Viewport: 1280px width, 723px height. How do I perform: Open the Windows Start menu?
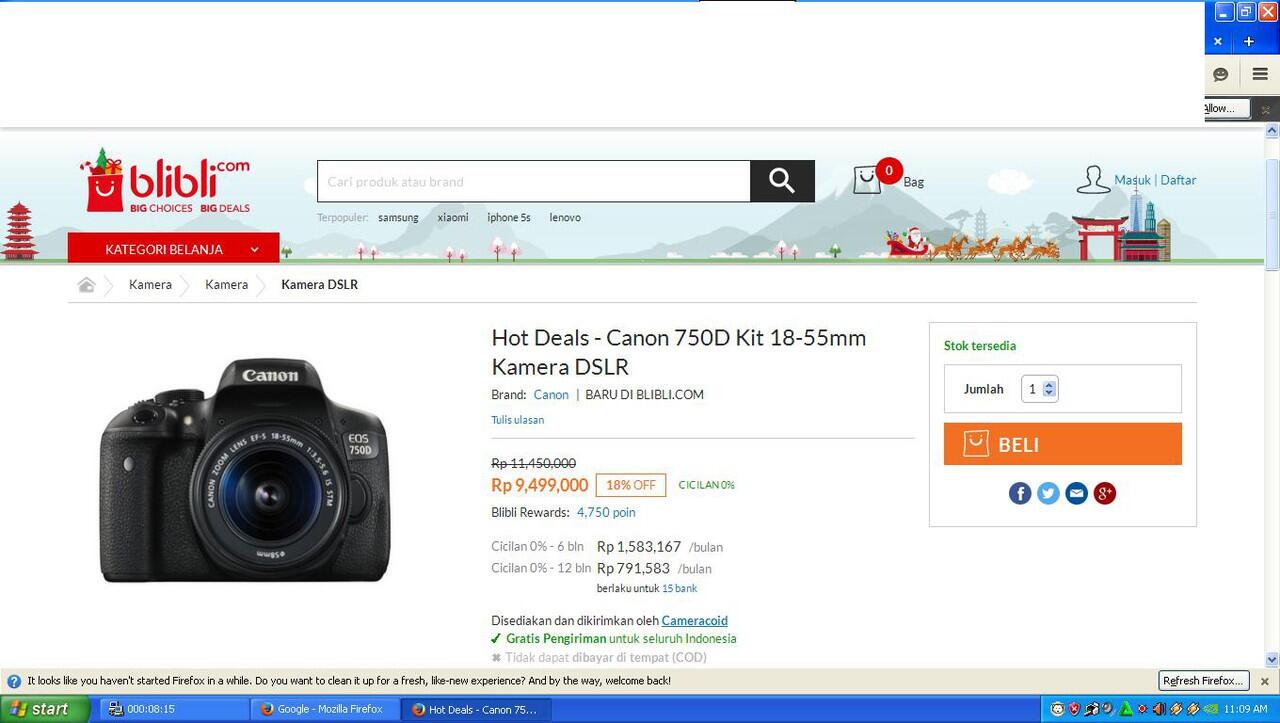[x=45, y=709]
